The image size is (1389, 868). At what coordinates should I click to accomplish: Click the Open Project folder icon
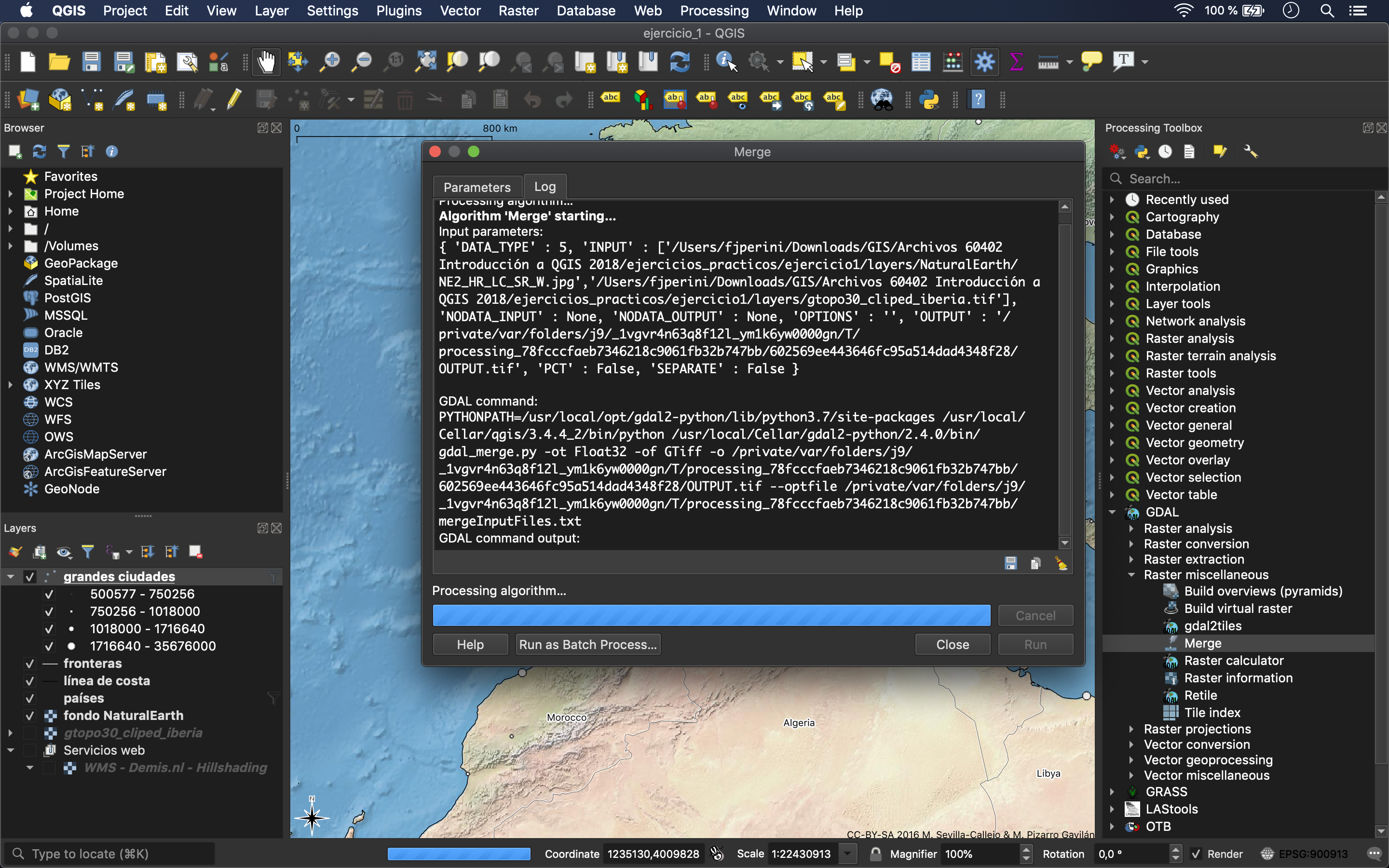click(59, 61)
